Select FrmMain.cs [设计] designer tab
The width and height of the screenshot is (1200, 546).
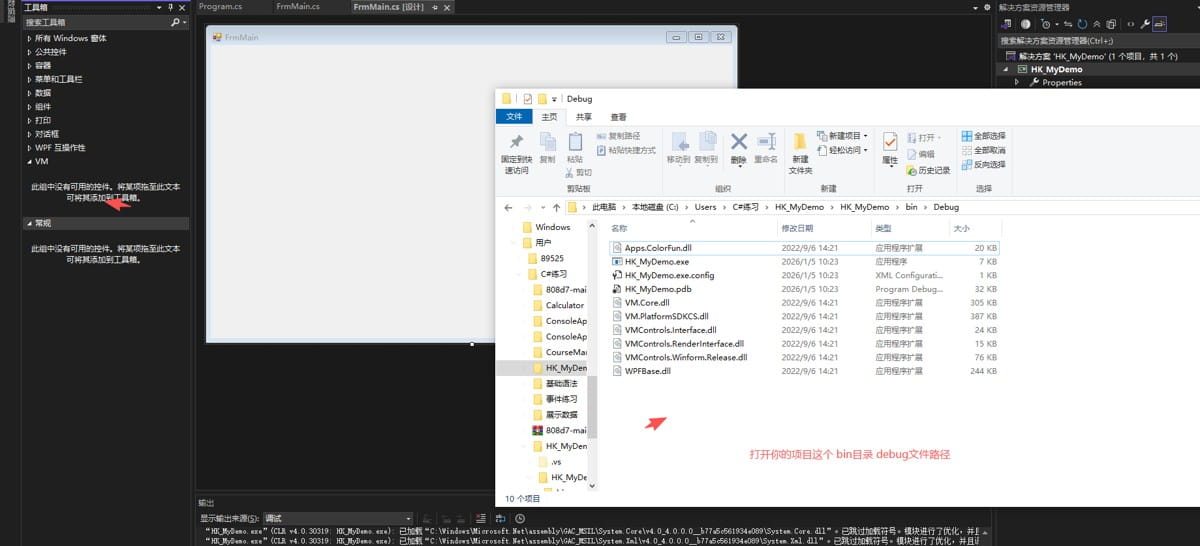point(389,7)
